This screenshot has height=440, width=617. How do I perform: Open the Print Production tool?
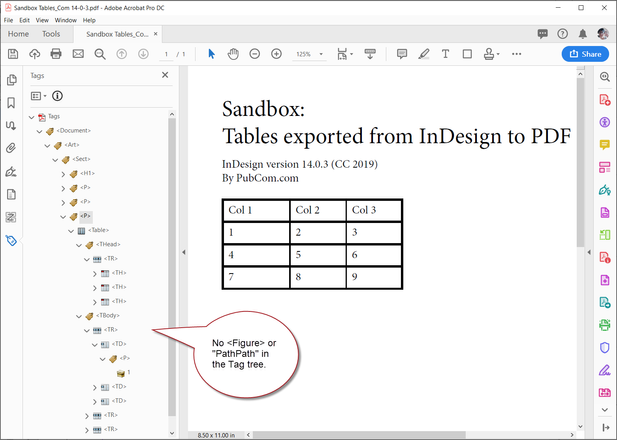[605, 325]
